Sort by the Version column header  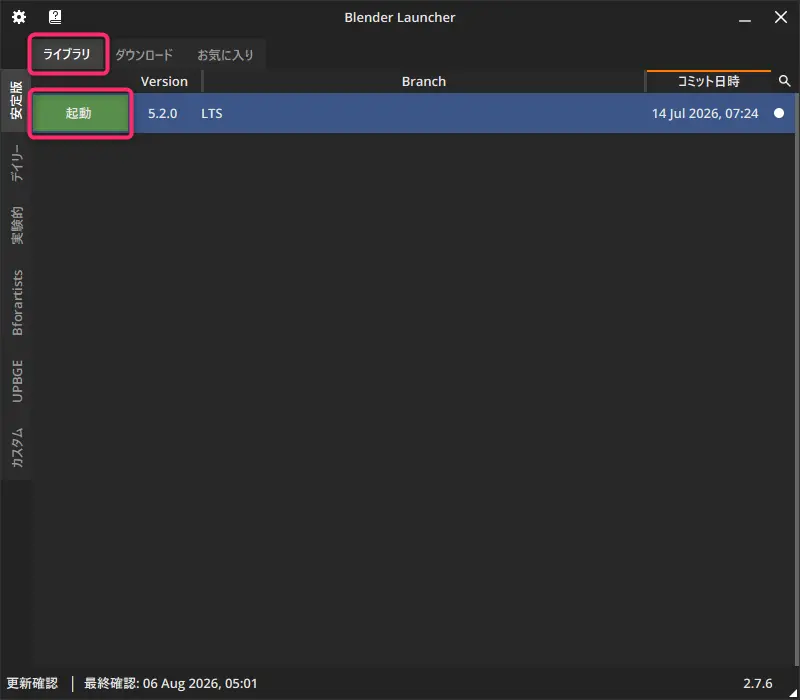(164, 82)
